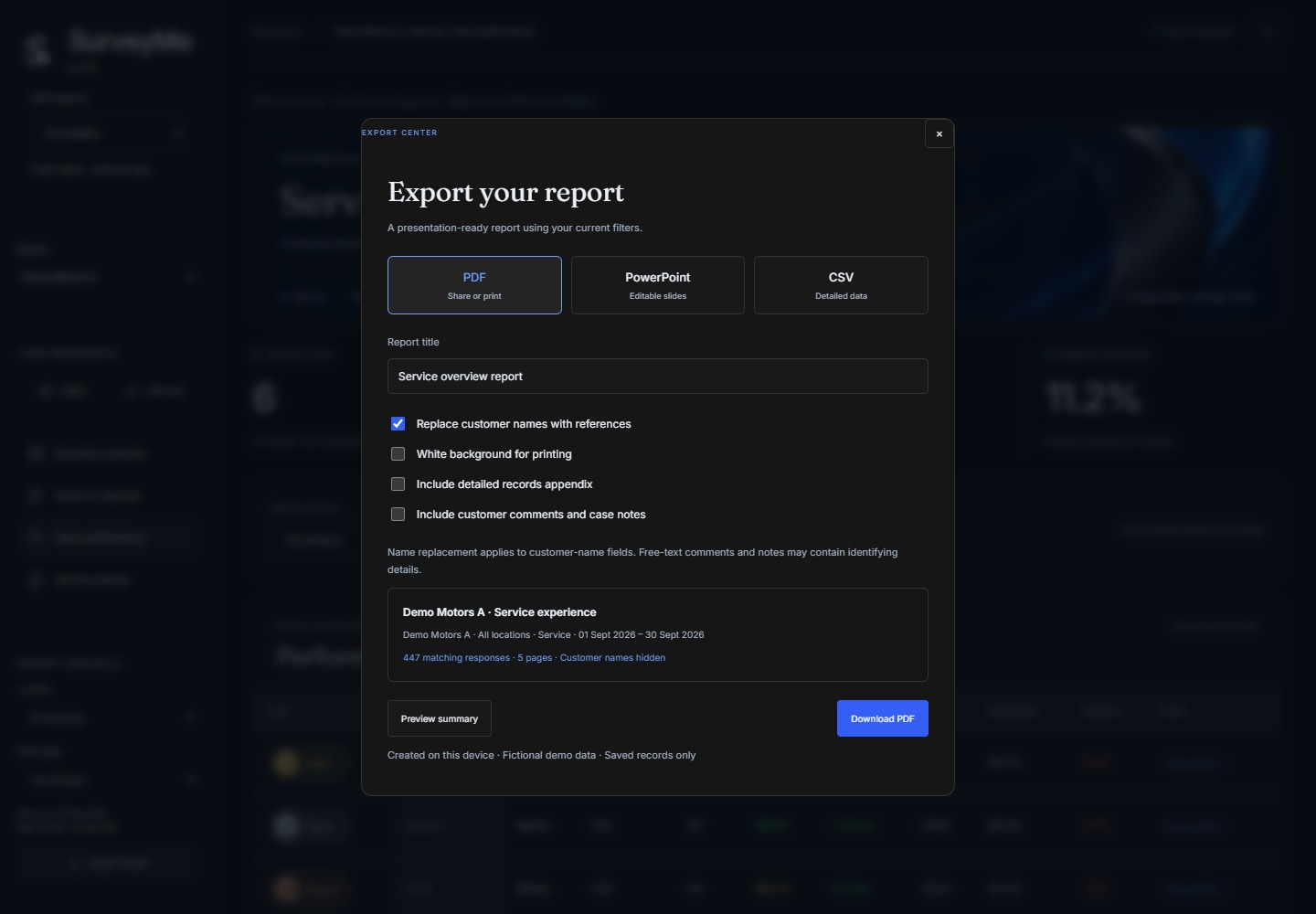This screenshot has width=1316, height=914.
Task: Uncheck Replace customer names with references
Action: click(x=398, y=424)
